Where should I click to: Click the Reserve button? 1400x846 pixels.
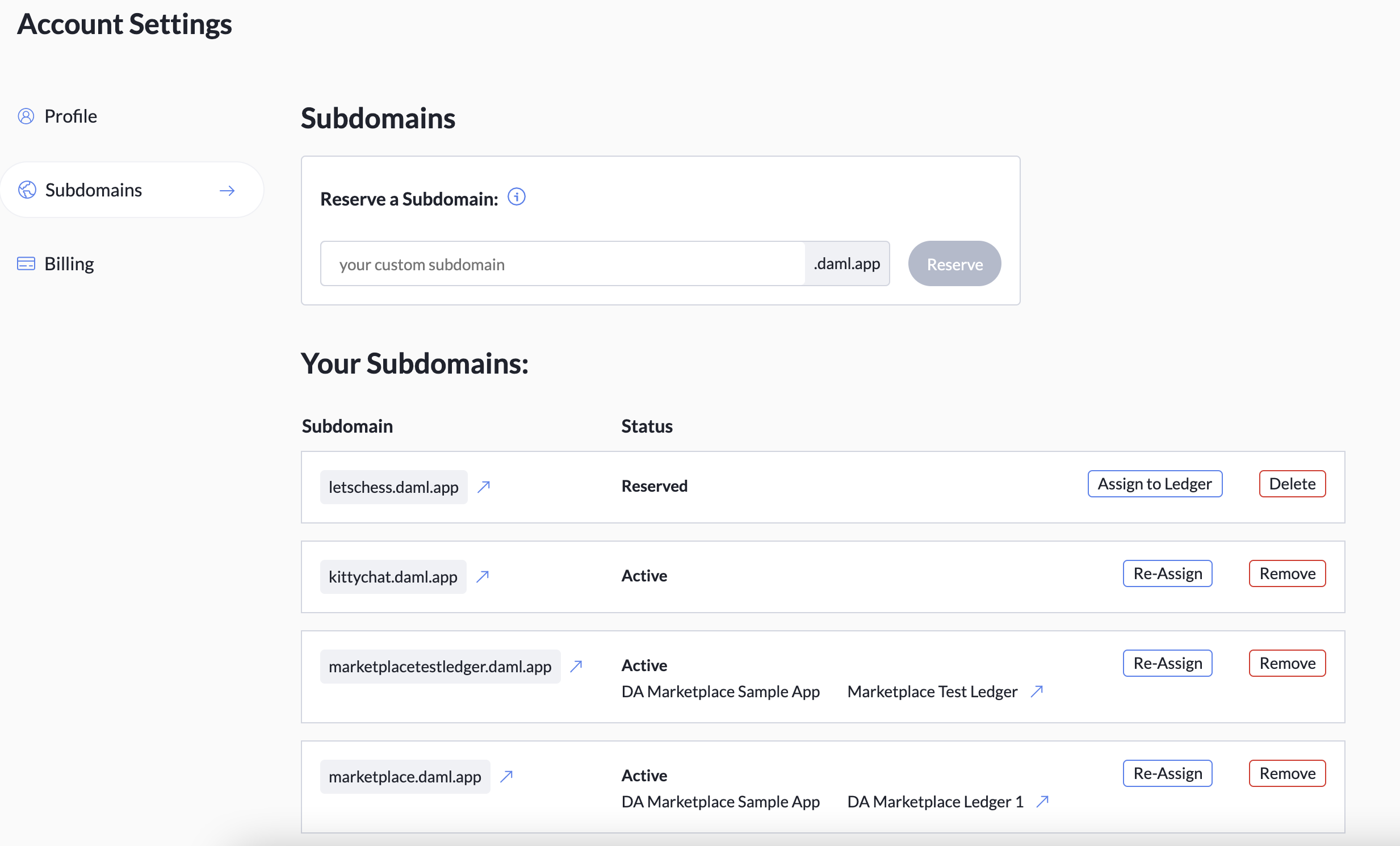(954, 263)
